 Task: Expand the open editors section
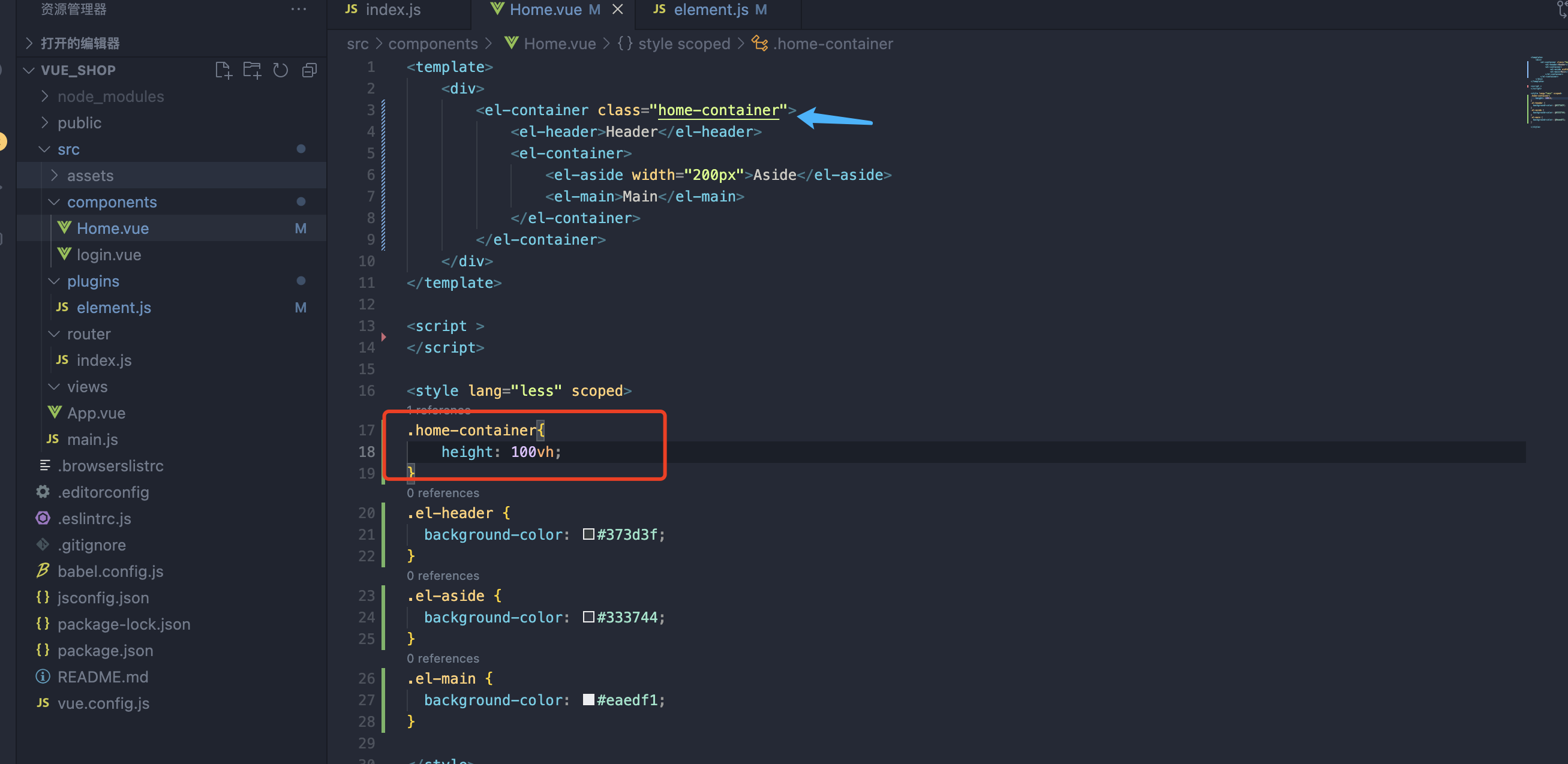79,43
